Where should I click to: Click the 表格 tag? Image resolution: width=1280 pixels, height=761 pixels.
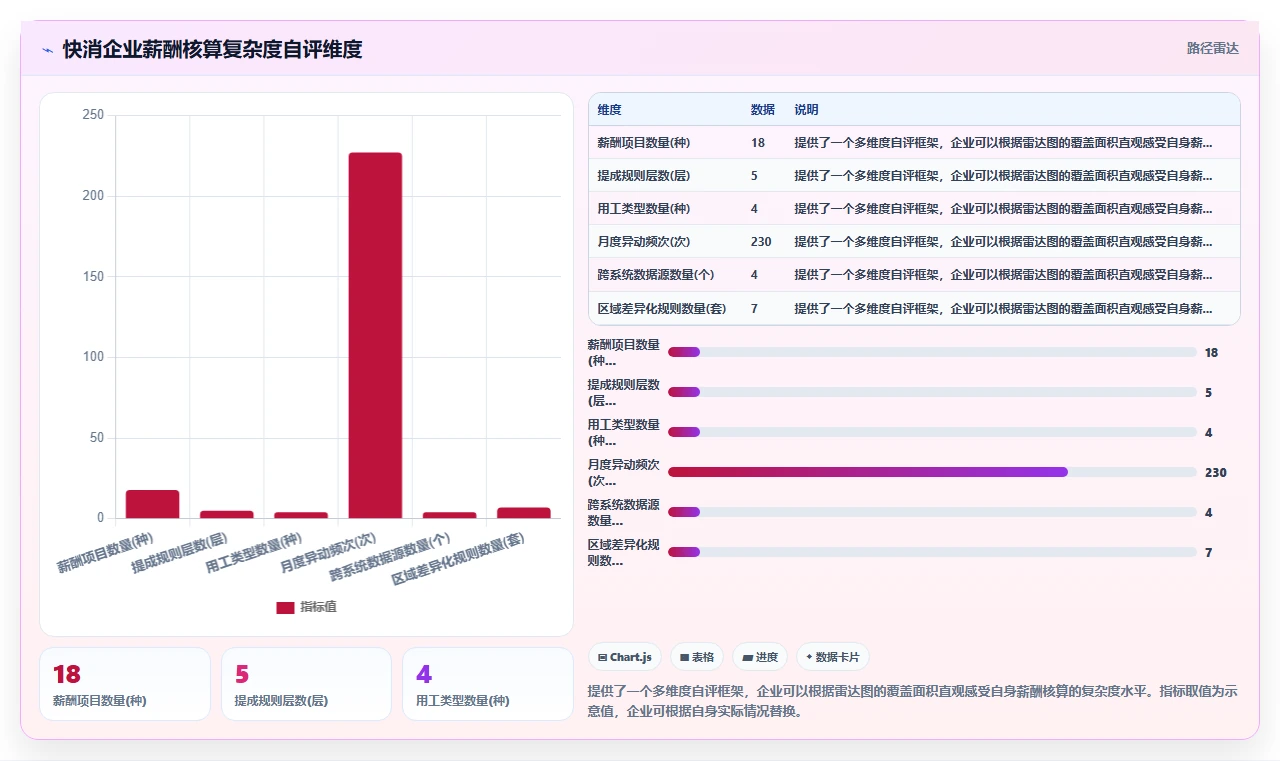(x=697, y=657)
